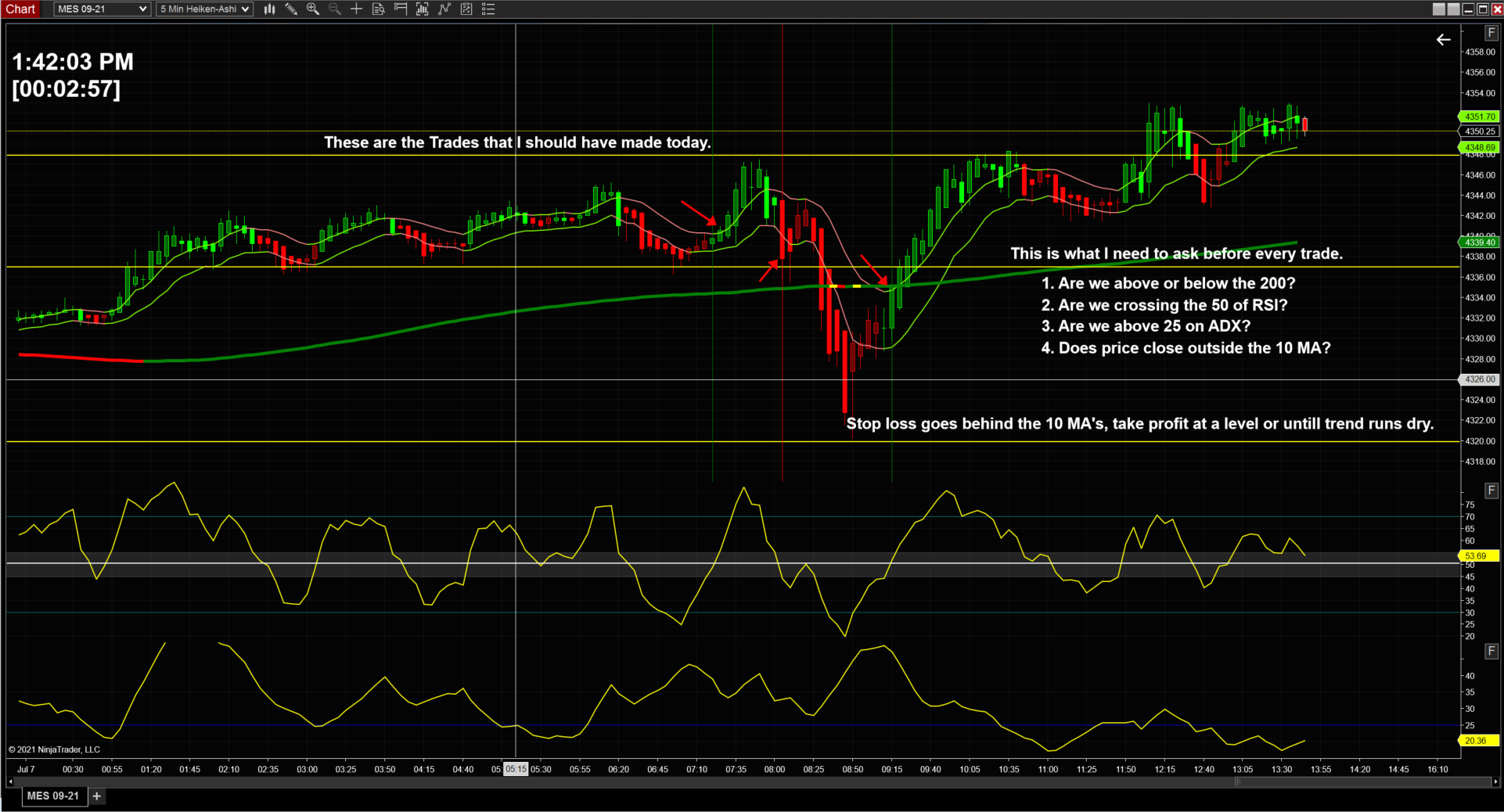Toggle fixed scale F on RSI panel
Image resolution: width=1504 pixels, height=812 pixels.
pyautogui.click(x=1491, y=490)
